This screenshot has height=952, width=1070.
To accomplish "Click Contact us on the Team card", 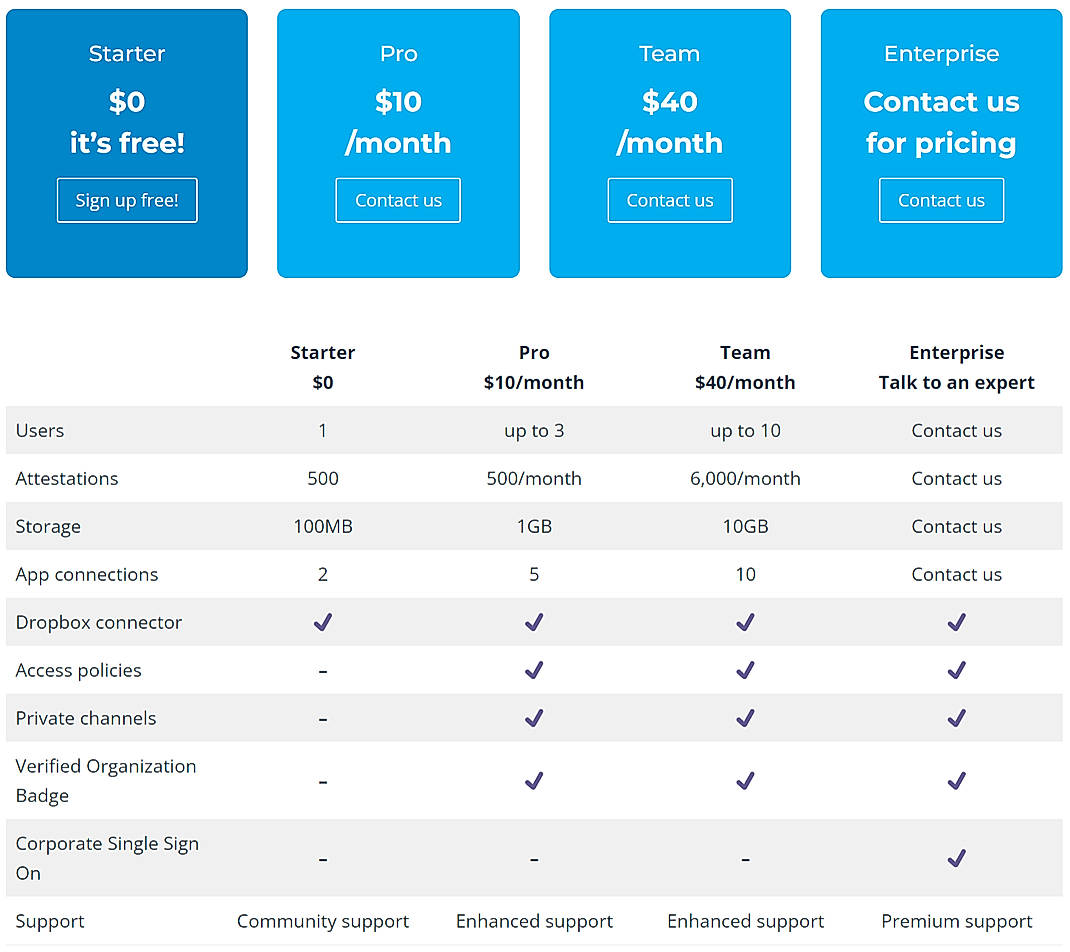I will point(669,200).
